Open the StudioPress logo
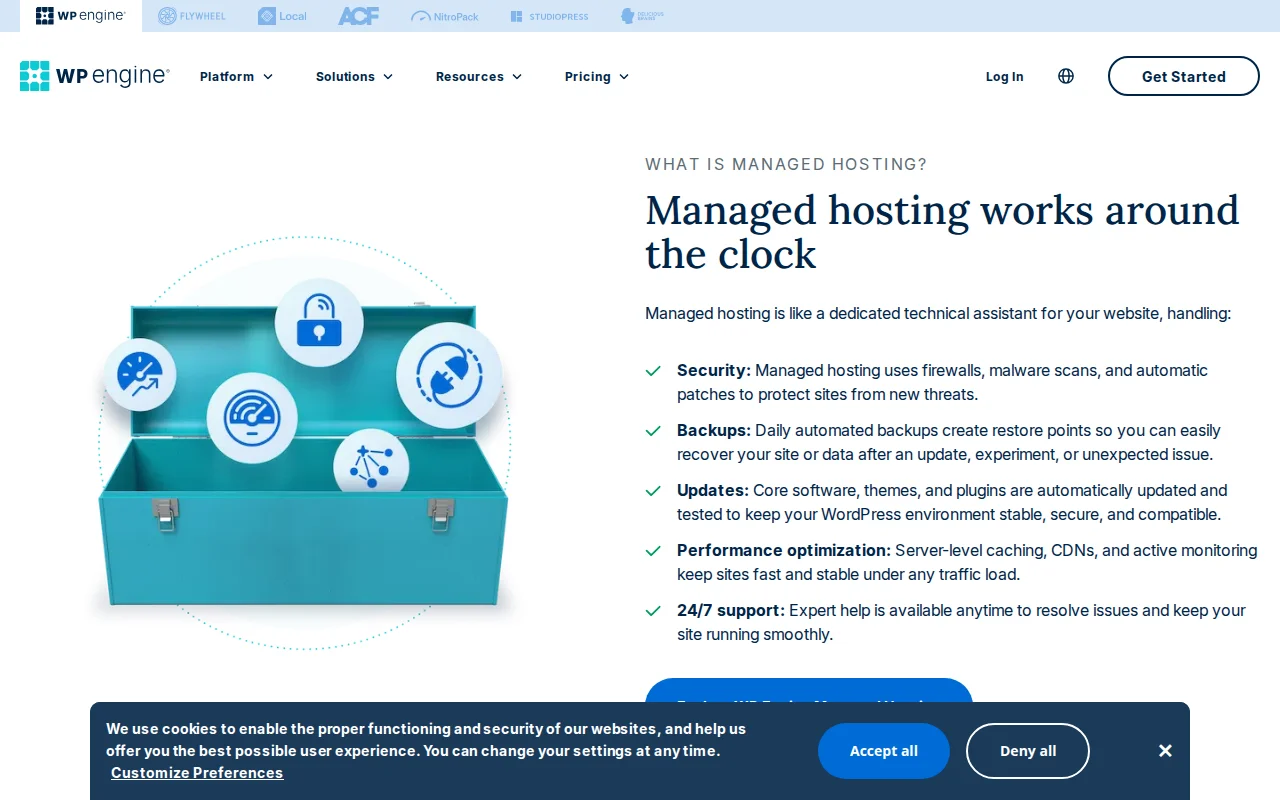The image size is (1280, 800). click(x=549, y=16)
